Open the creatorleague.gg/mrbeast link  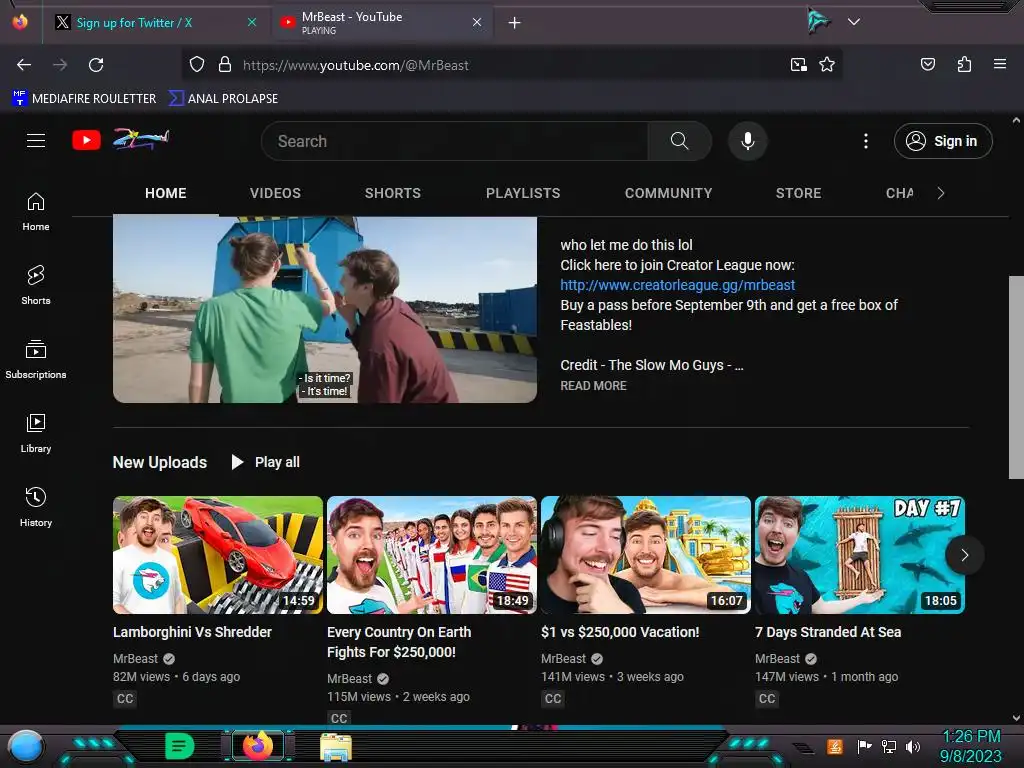(677, 285)
